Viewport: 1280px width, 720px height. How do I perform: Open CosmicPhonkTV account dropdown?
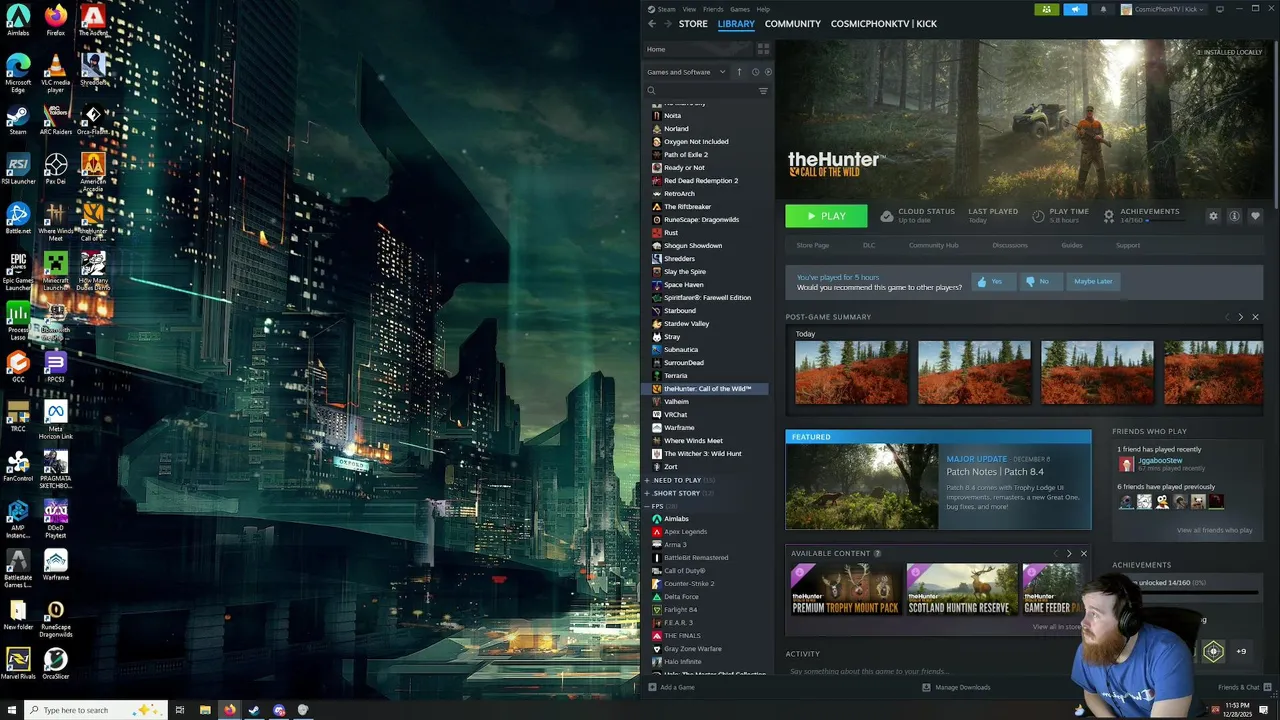point(1163,9)
